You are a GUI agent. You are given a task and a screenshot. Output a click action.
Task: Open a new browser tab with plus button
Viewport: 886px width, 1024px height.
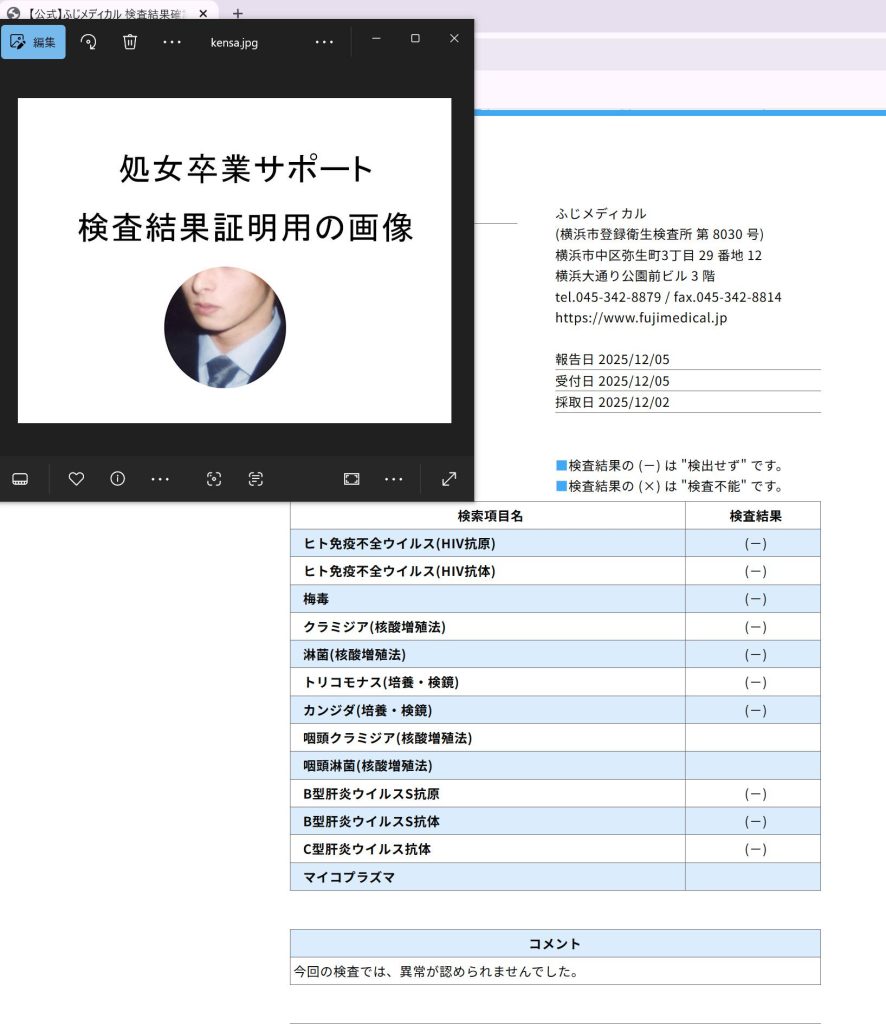point(238,14)
